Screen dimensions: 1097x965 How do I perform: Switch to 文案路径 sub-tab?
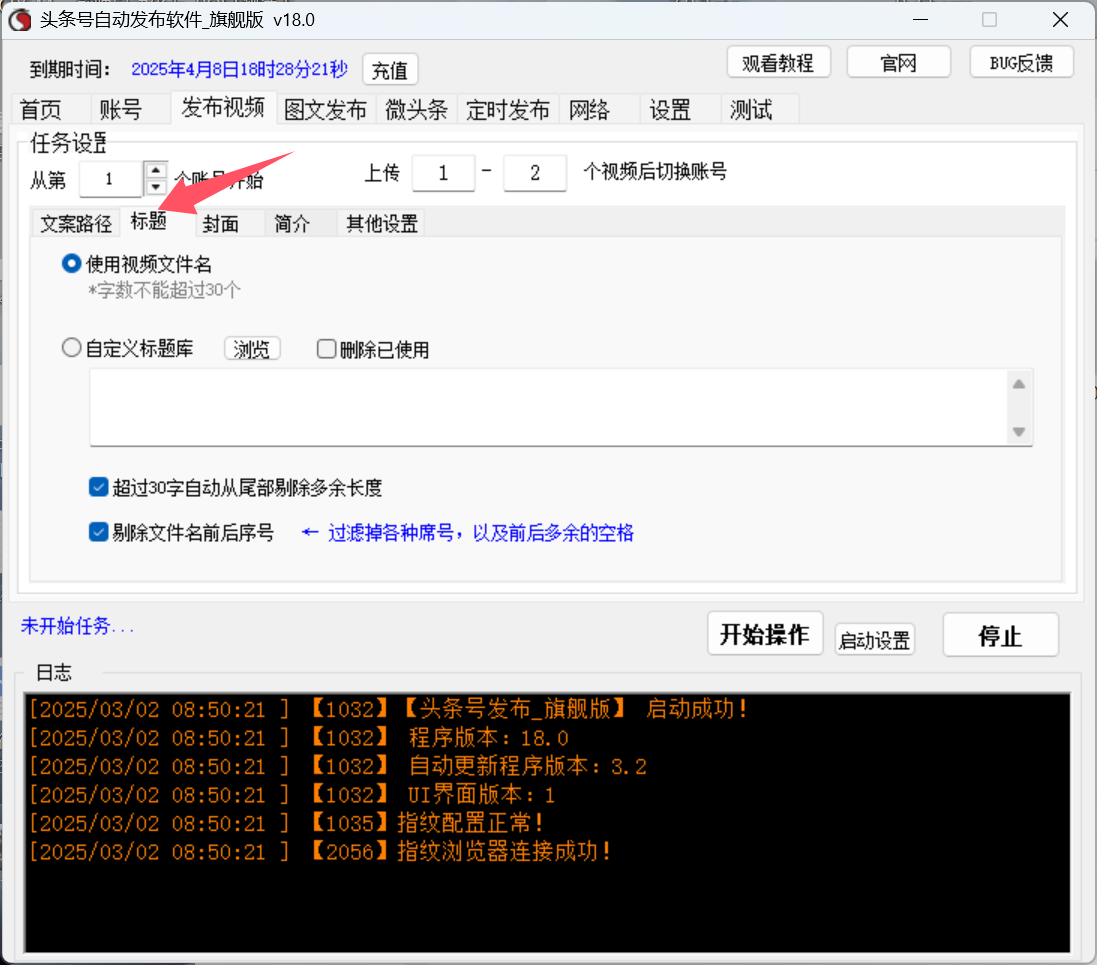(76, 224)
